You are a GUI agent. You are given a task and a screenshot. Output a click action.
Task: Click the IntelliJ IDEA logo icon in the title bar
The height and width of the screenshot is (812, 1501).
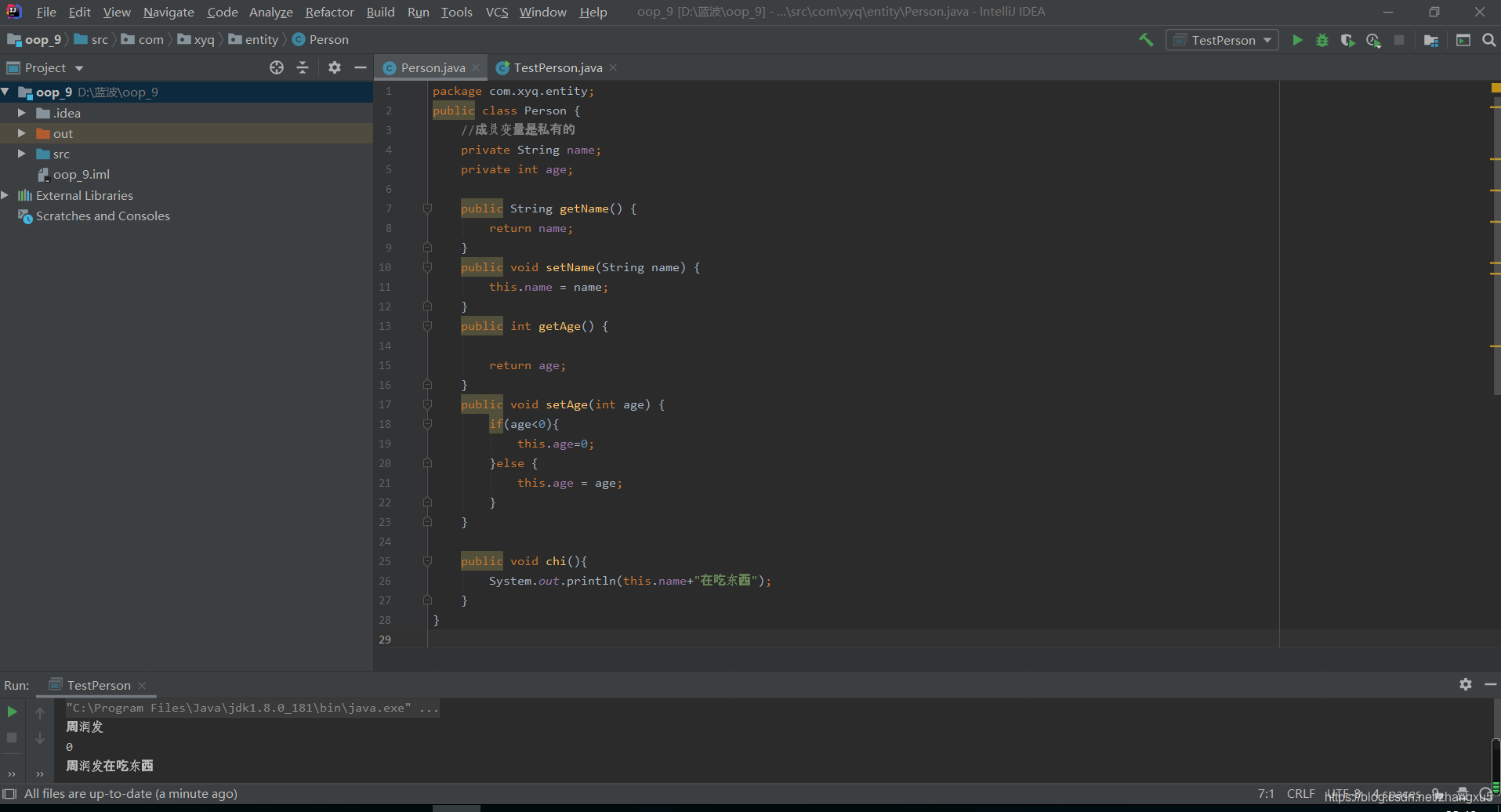[x=14, y=12]
